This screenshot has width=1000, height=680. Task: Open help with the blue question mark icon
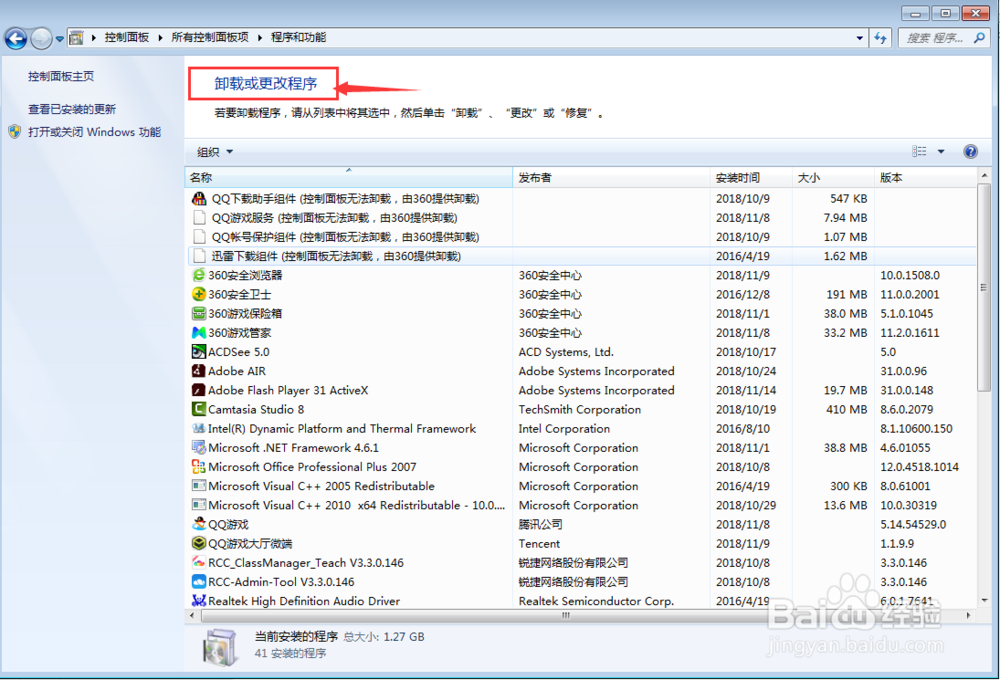pos(971,151)
